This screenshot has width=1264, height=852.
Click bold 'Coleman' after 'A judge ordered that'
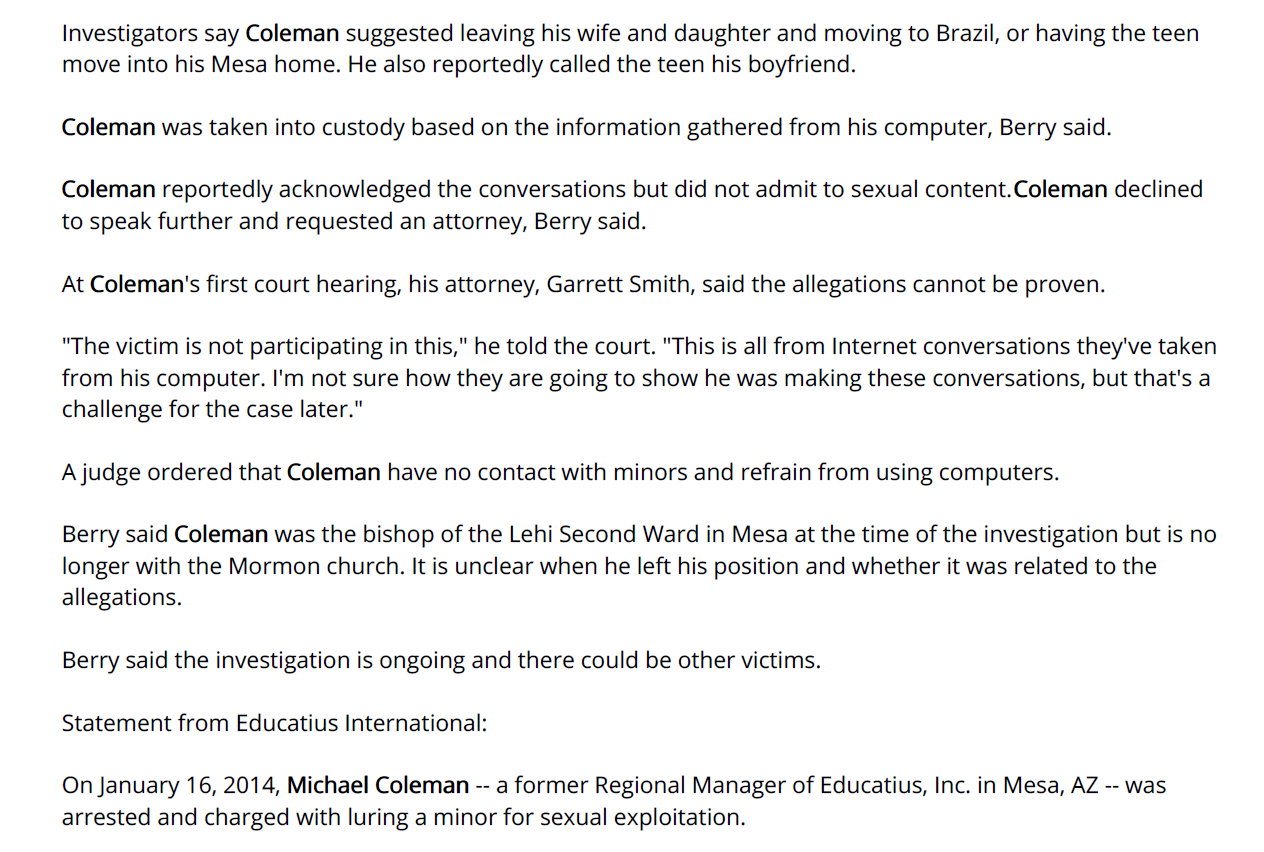pyautogui.click(x=334, y=472)
